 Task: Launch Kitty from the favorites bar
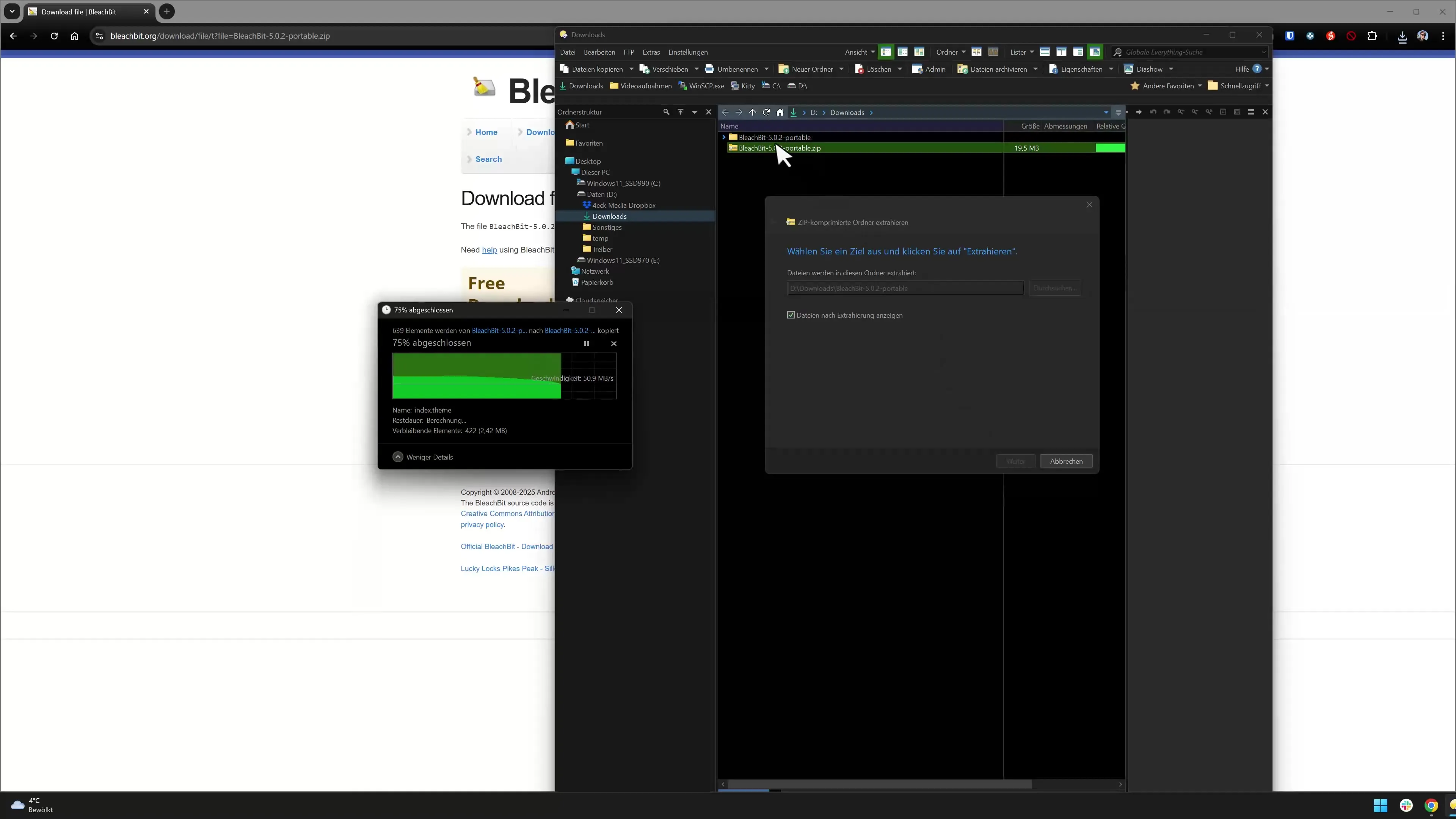(x=743, y=86)
